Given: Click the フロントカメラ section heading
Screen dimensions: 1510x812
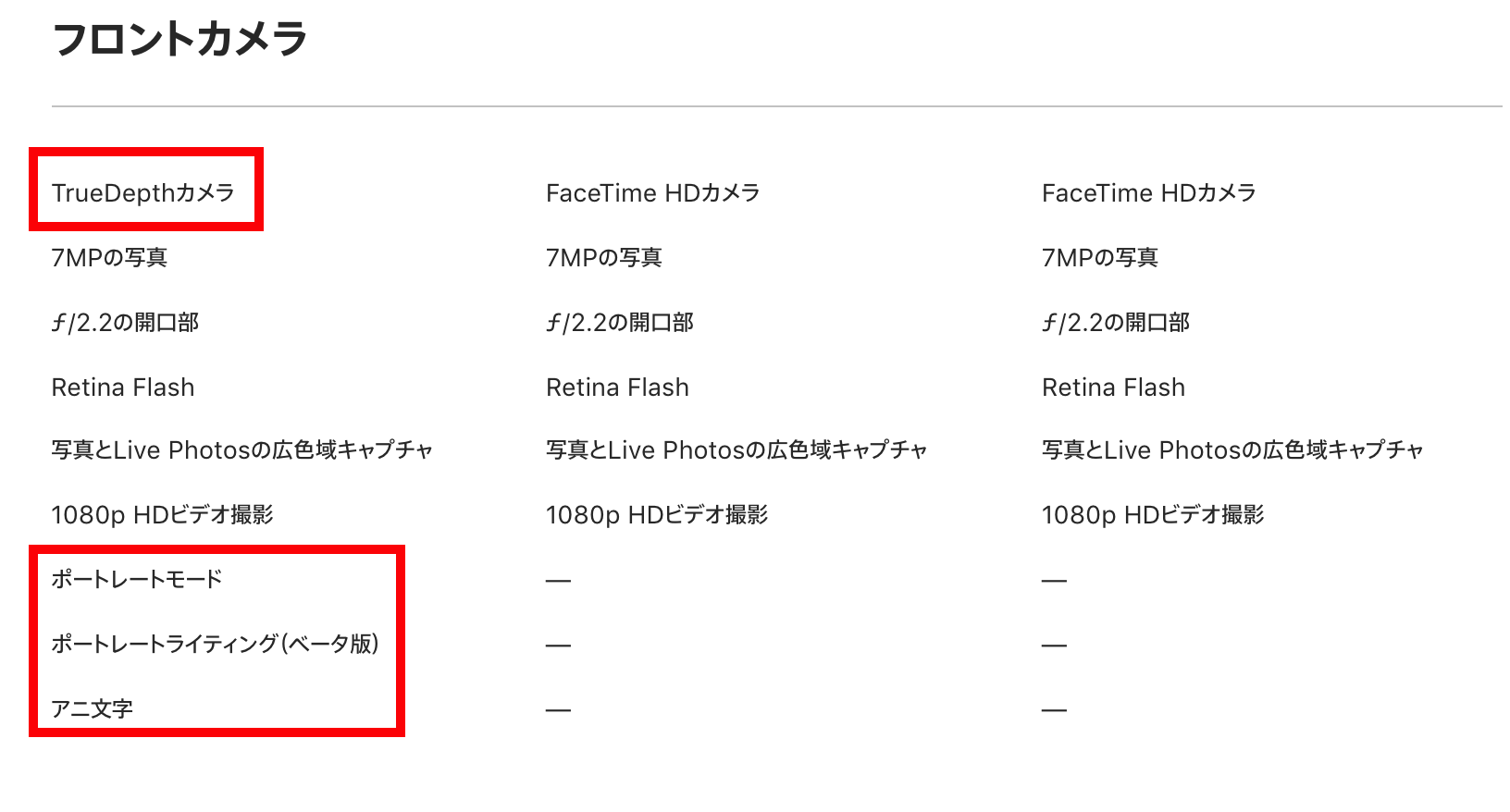Looking at the screenshot, I should pos(180,40).
